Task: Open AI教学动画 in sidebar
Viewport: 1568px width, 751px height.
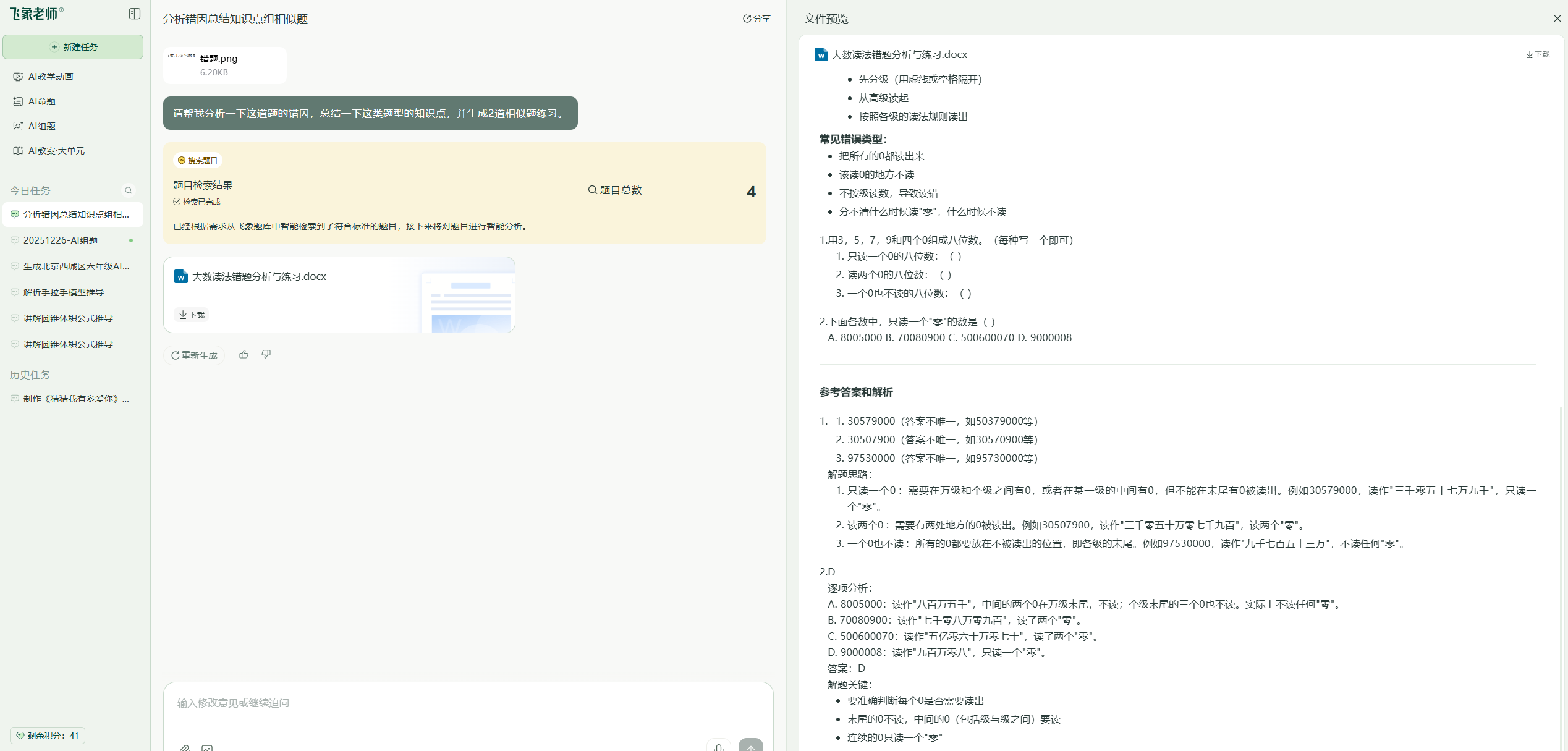Action: point(51,77)
